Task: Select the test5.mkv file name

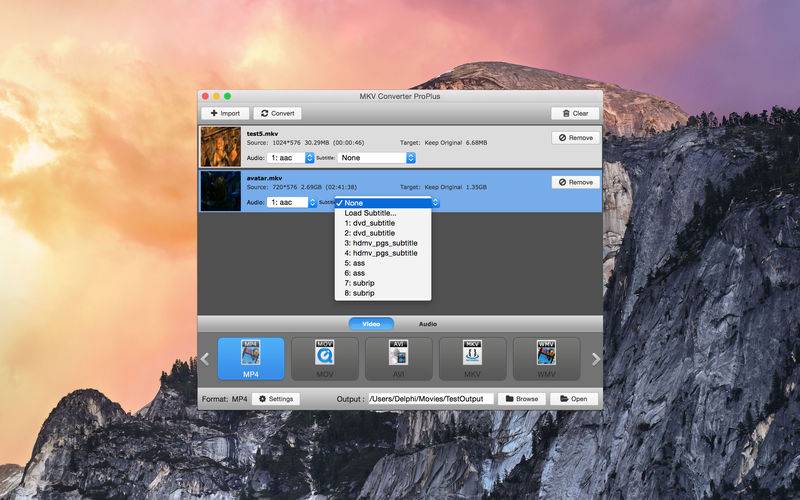Action: point(262,134)
